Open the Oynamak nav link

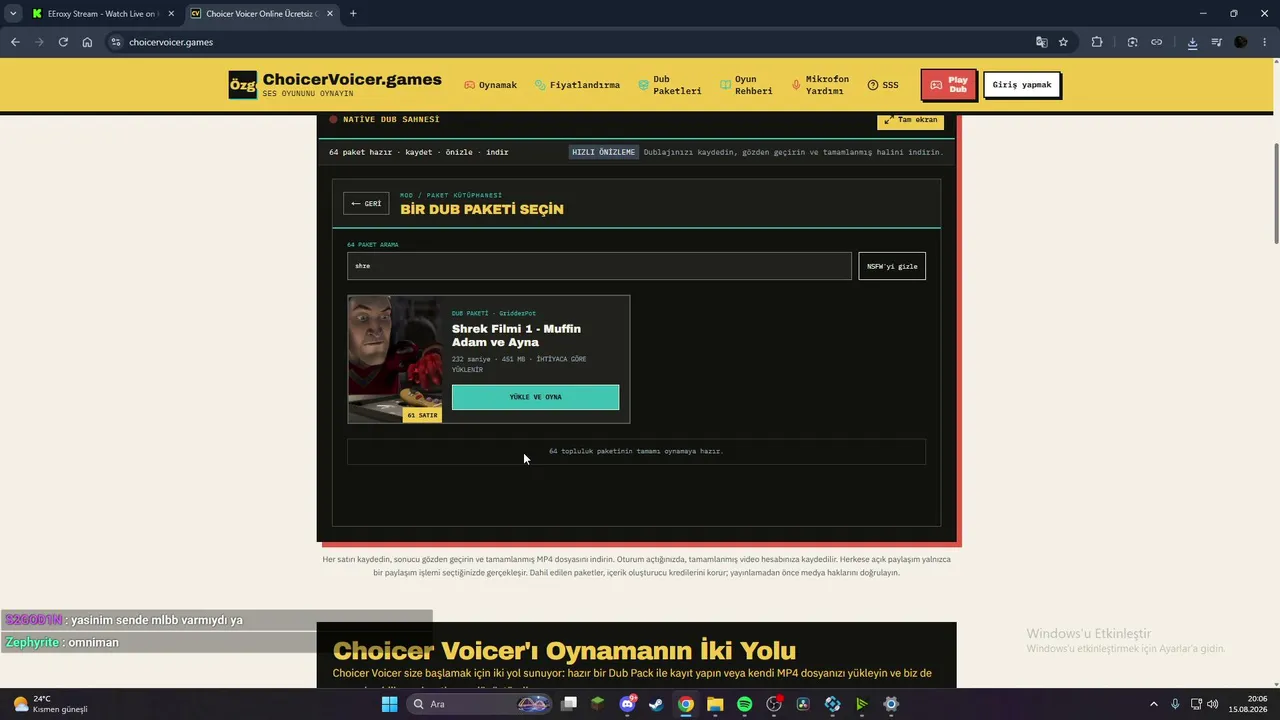pos(490,85)
